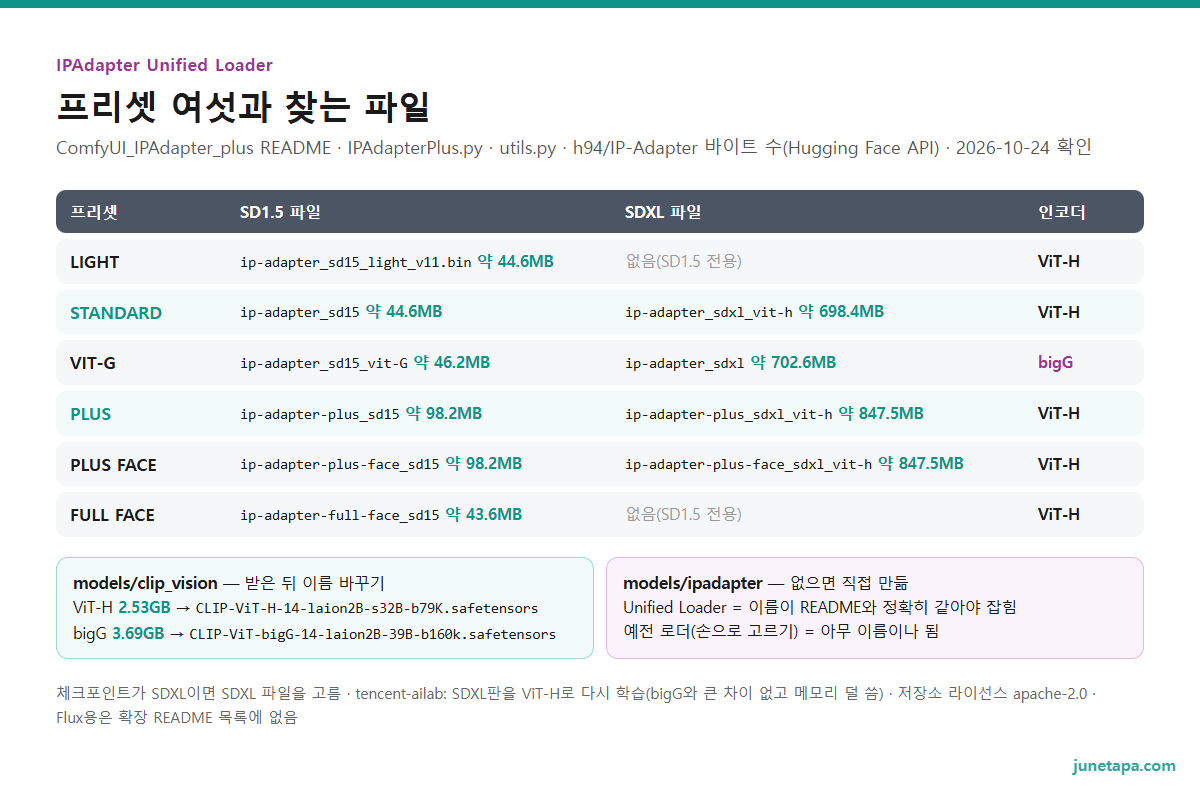Click 'ip-adapter-full-face_sd15' file name
This screenshot has height=794, width=1200.
click(x=340, y=515)
